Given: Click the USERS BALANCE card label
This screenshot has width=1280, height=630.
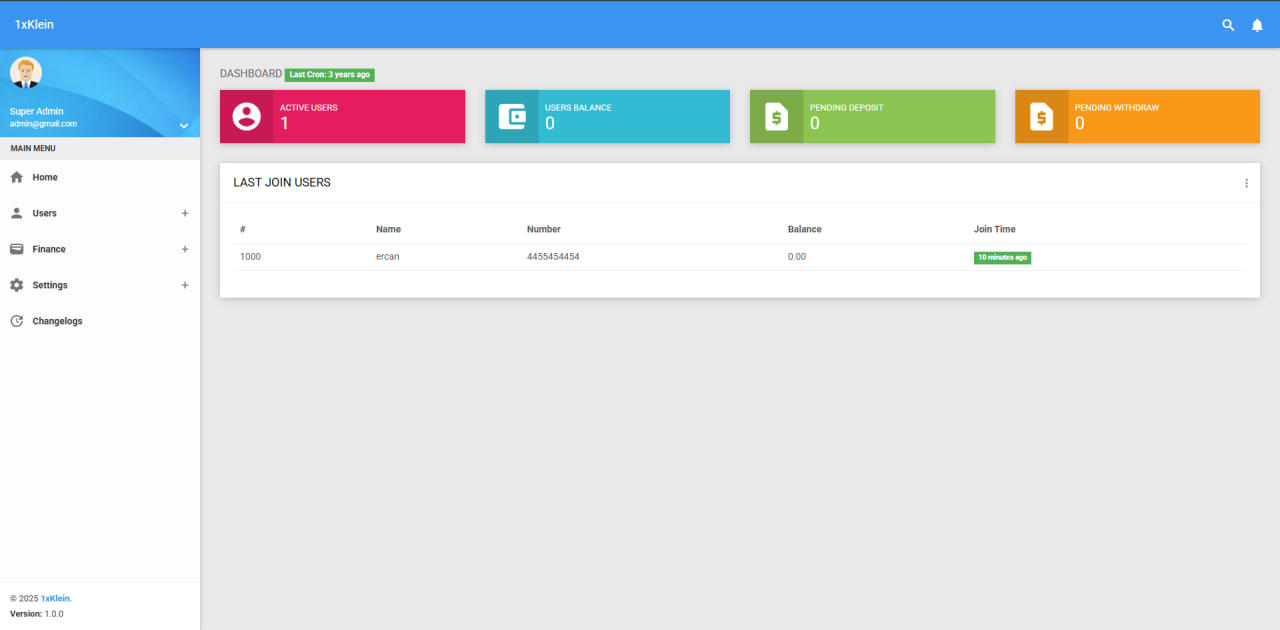Looking at the screenshot, I should [x=578, y=107].
